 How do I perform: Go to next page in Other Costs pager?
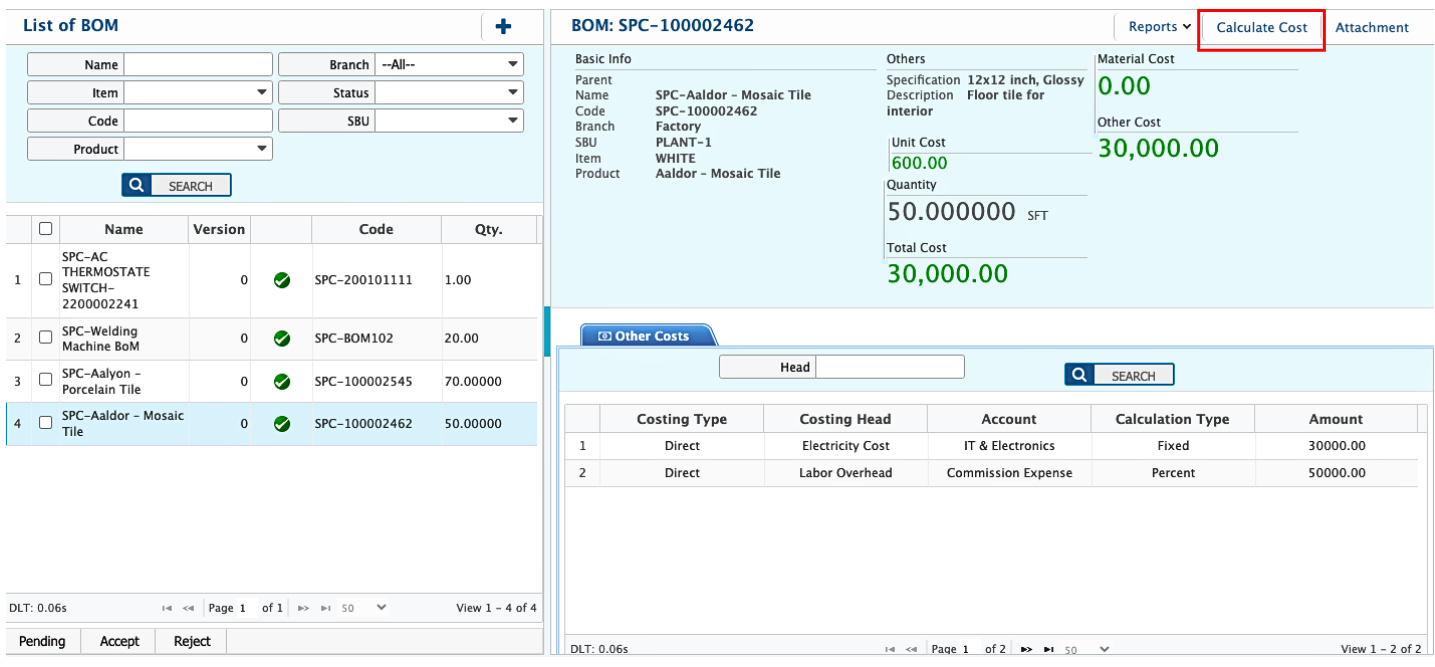1025,649
